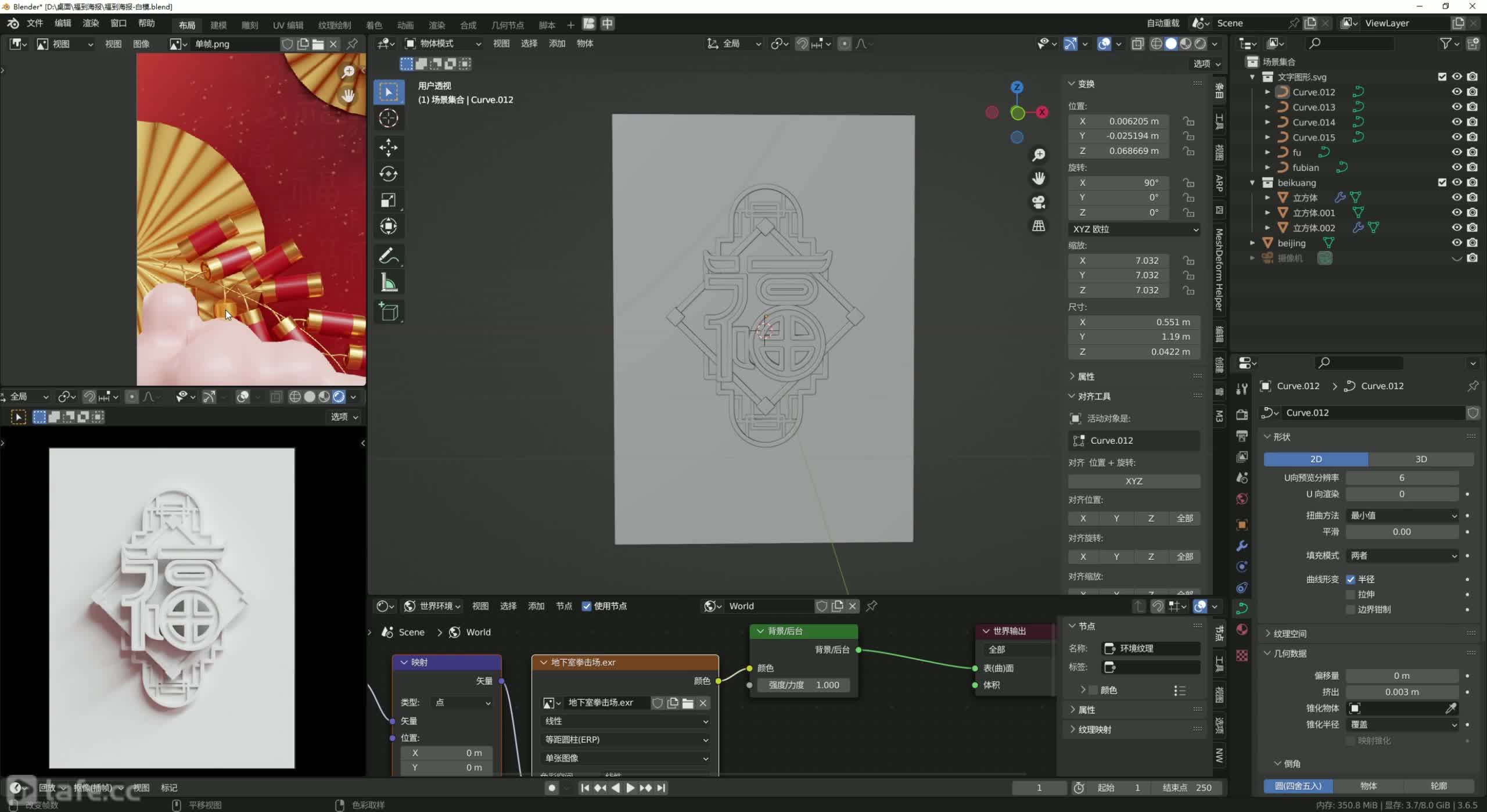Toggle 半径 curve deform checkbox
Image resolution: width=1487 pixels, height=812 pixels.
1350,579
